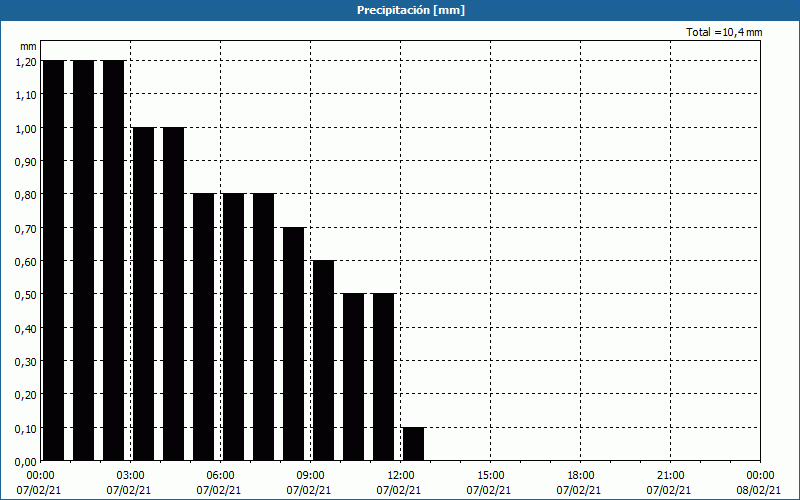Click the 0,40 y-axis value
Image resolution: width=800 pixels, height=500 pixels.
(x=26, y=328)
